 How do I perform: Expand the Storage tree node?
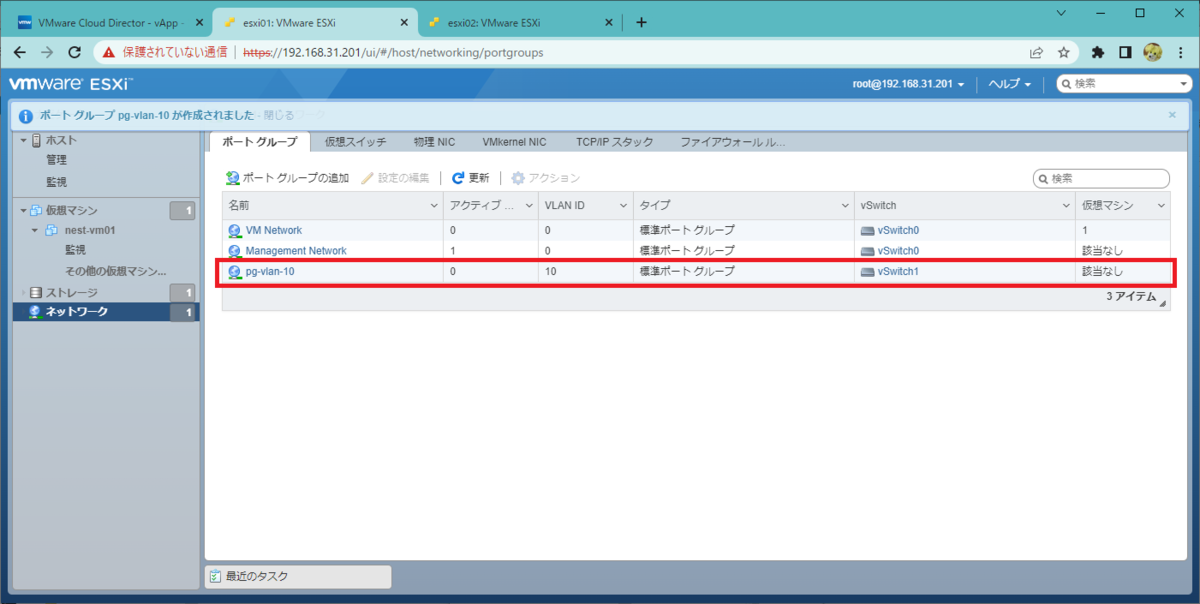point(23,292)
